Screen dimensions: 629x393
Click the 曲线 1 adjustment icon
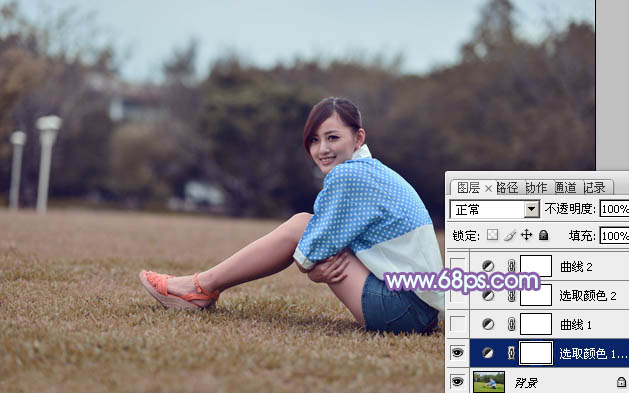pyautogui.click(x=488, y=324)
